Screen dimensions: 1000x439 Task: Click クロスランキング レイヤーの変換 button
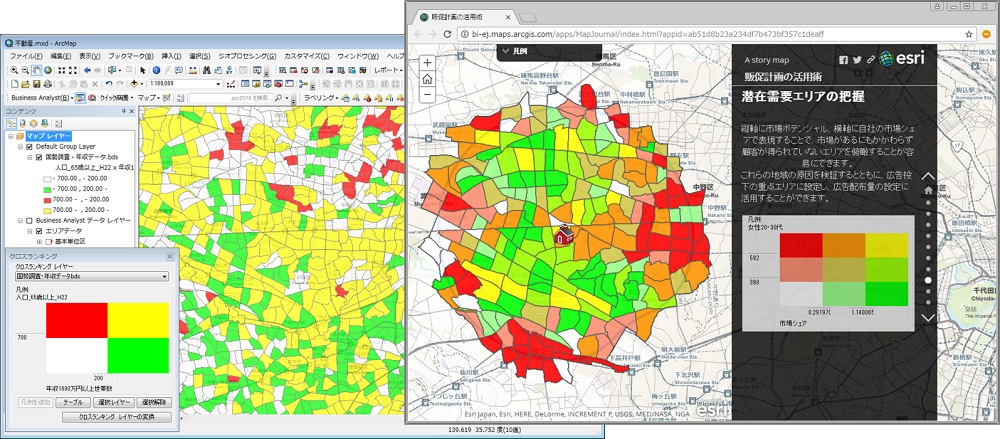click(117, 417)
